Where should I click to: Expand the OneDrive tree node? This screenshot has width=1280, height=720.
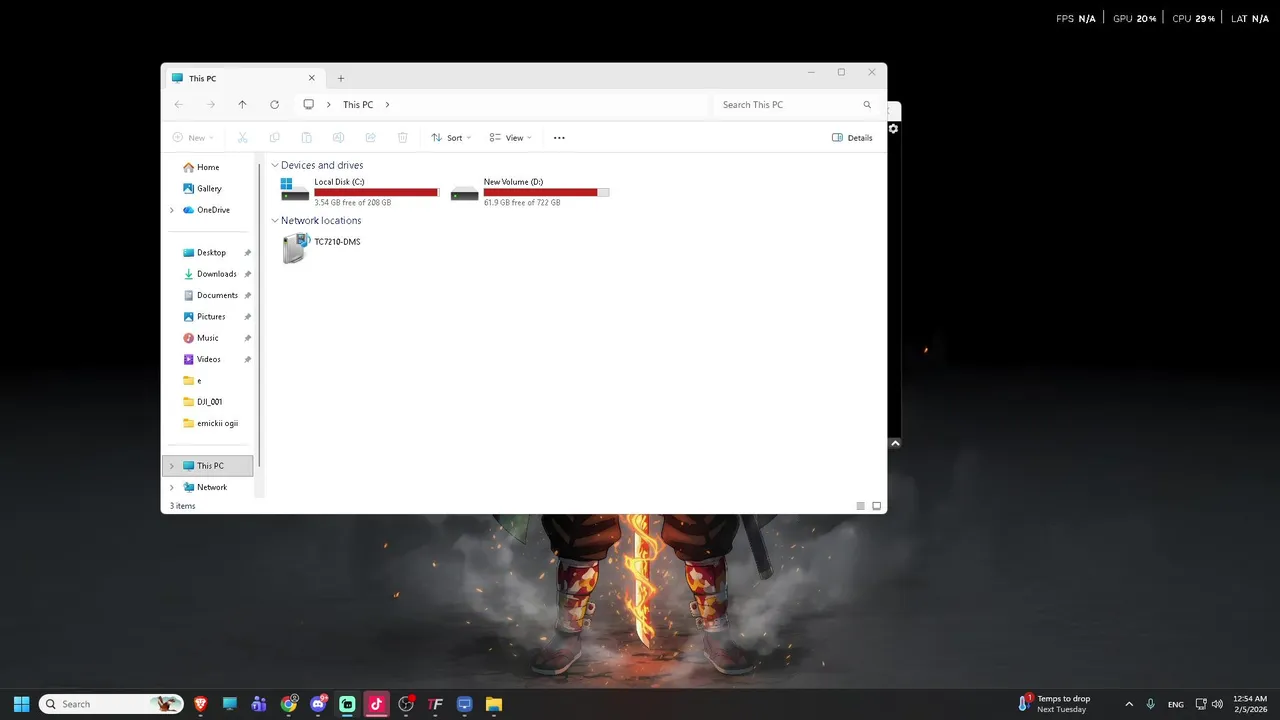(172, 210)
